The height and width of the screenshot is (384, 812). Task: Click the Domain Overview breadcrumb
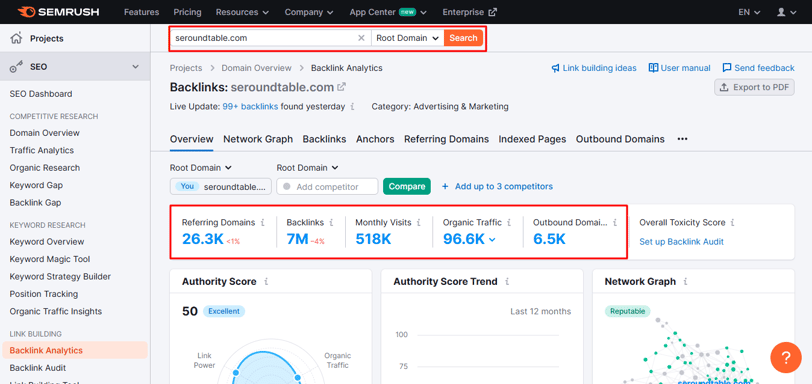[256, 68]
